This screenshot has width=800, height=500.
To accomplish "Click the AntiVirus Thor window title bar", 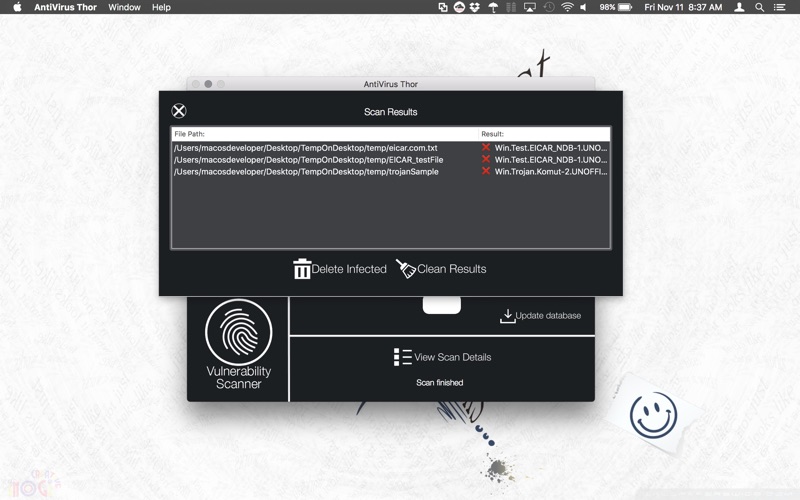I will [x=391, y=84].
